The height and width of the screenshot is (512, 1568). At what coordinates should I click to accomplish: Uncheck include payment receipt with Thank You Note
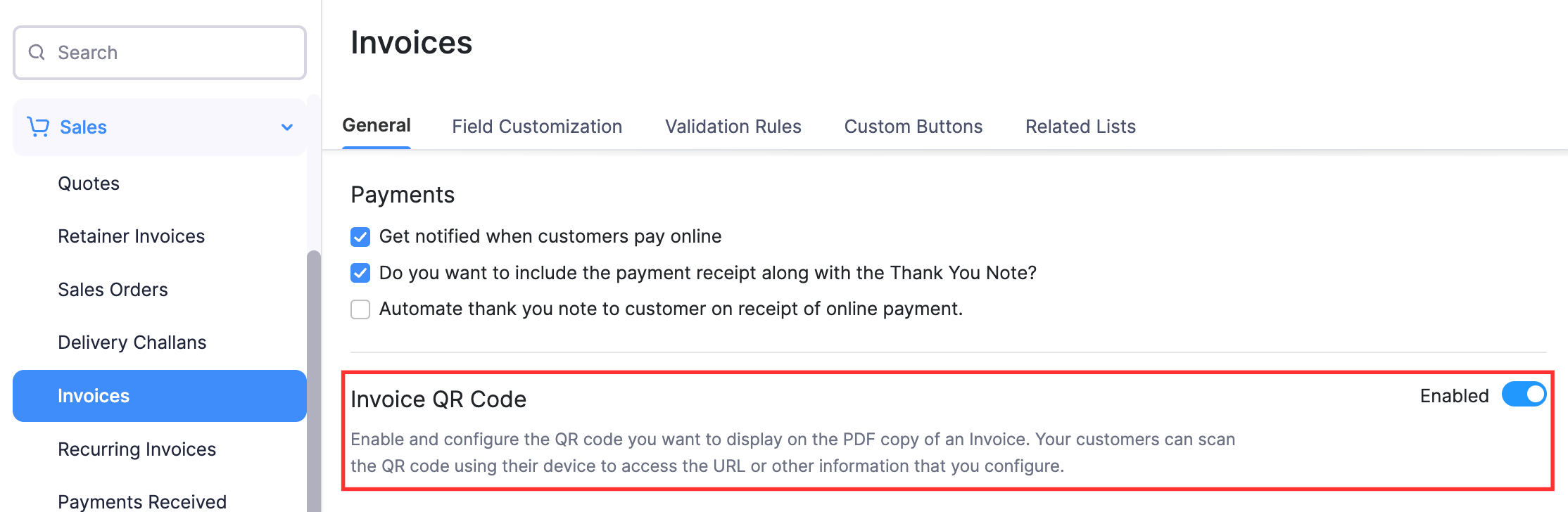pyautogui.click(x=360, y=273)
